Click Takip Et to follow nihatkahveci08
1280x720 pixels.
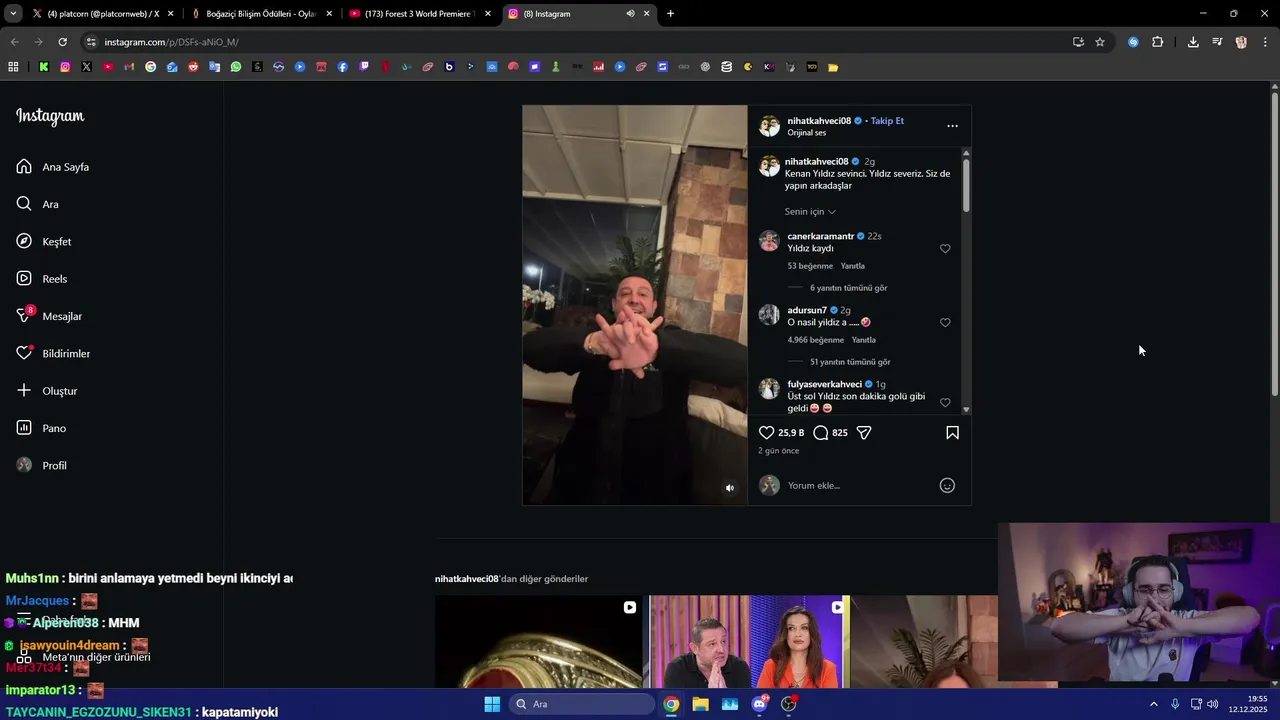tap(887, 121)
